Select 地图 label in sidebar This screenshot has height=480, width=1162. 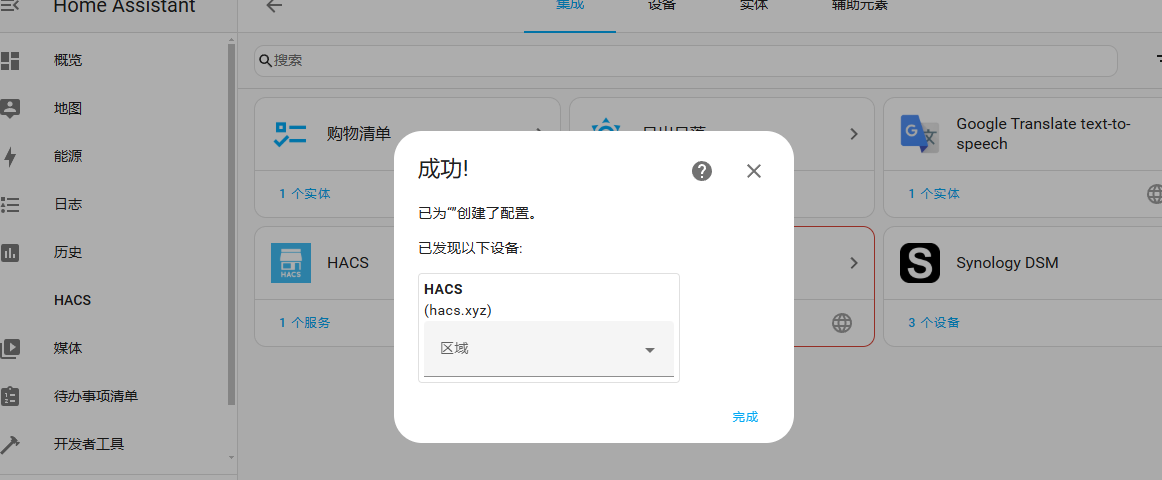[68, 109]
